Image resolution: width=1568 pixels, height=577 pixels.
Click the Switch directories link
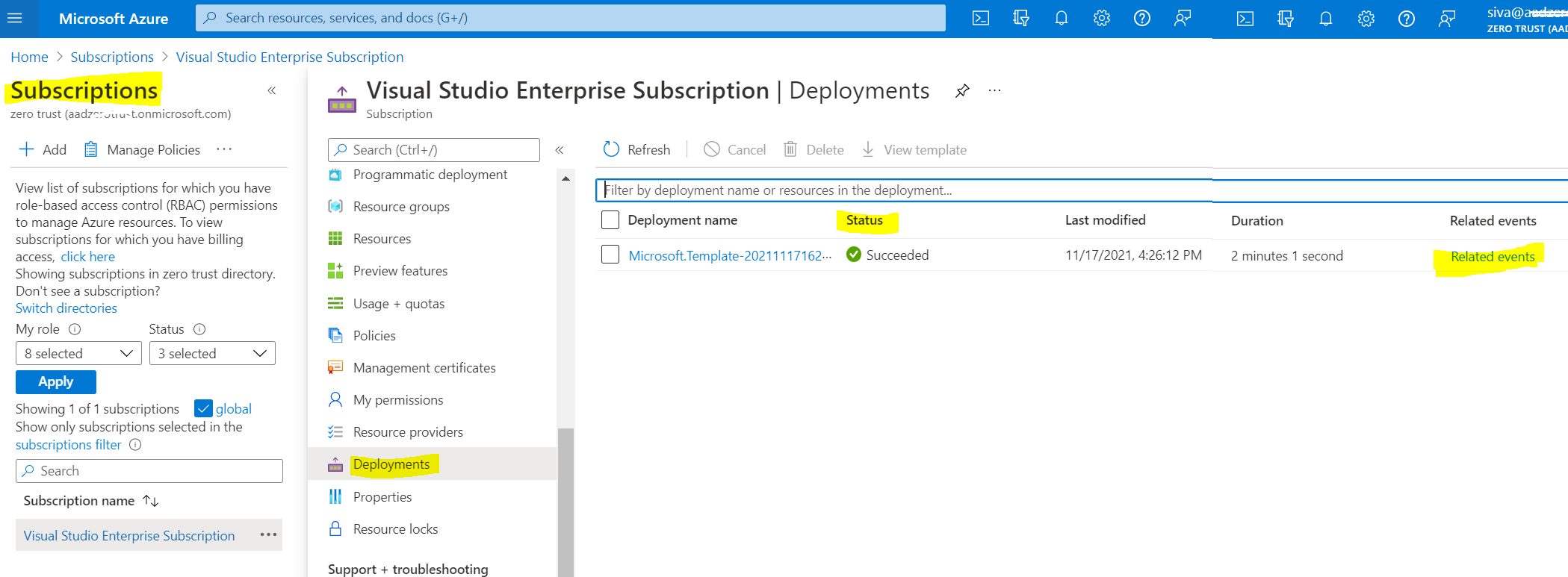tap(66, 308)
